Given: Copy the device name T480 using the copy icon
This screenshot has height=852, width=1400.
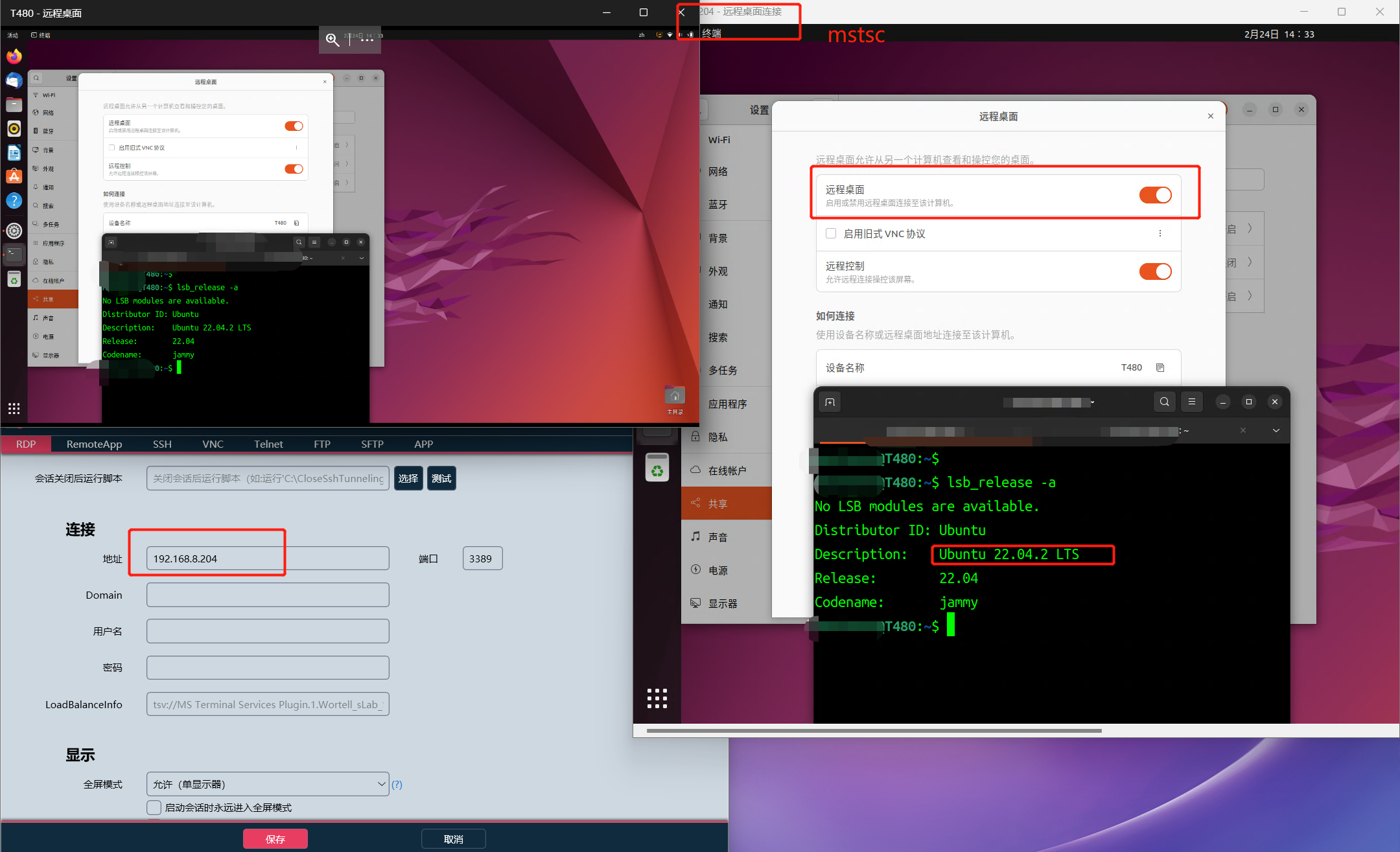Looking at the screenshot, I should tap(1160, 367).
